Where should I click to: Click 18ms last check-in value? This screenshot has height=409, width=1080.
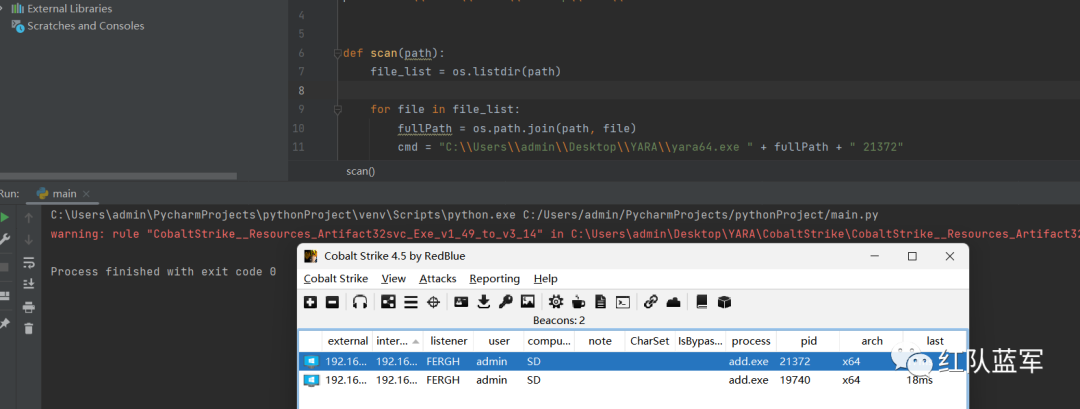(x=920, y=380)
